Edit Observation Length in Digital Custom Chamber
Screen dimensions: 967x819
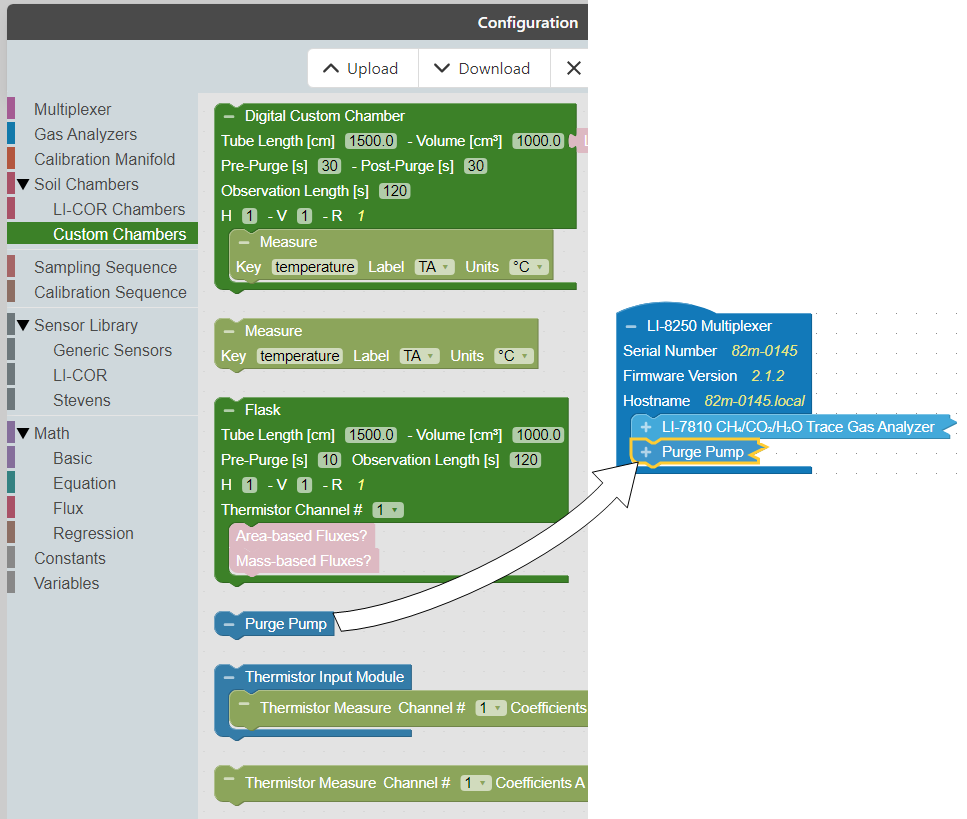click(x=395, y=191)
